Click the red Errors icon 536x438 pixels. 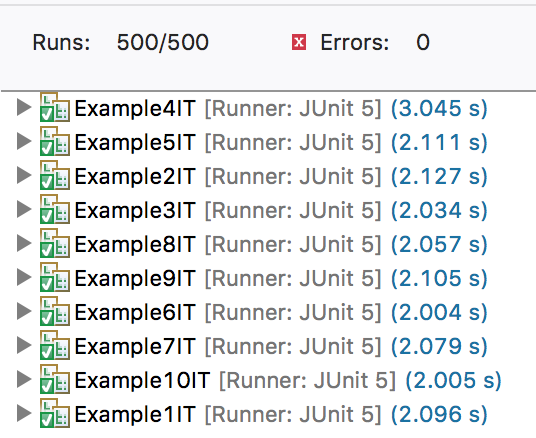(299, 42)
